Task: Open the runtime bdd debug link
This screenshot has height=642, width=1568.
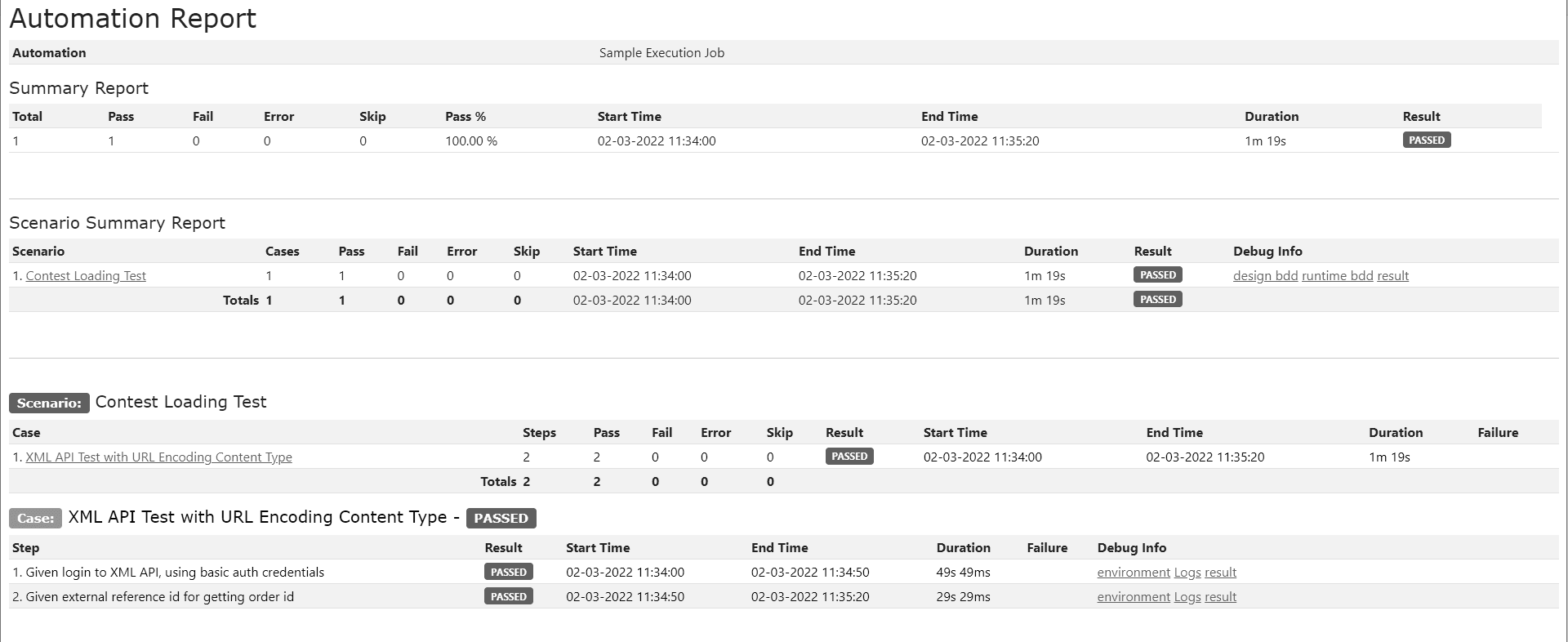Action: pyautogui.click(x=1337, y=276)
